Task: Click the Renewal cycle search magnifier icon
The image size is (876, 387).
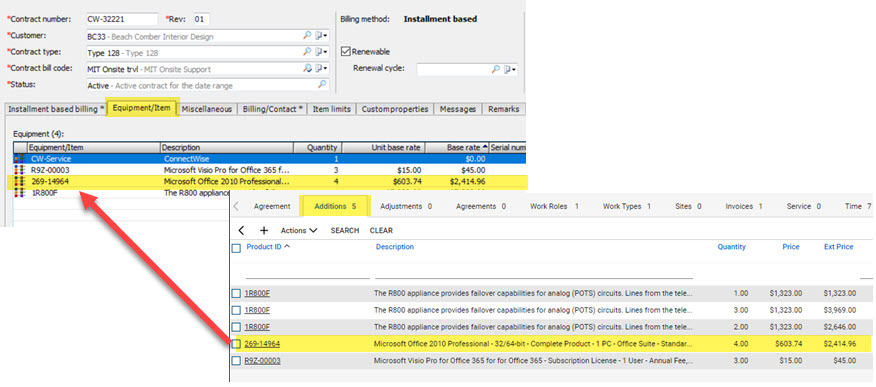Action: (496, 70)
